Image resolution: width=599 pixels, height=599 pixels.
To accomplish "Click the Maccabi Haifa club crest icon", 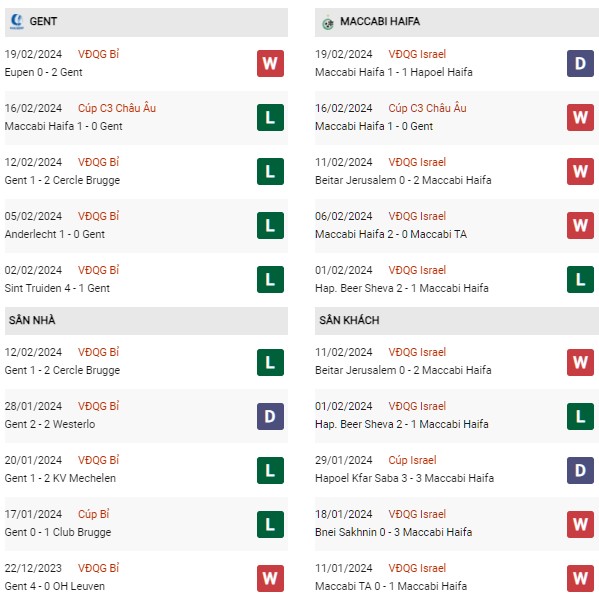I will (327, 23).
